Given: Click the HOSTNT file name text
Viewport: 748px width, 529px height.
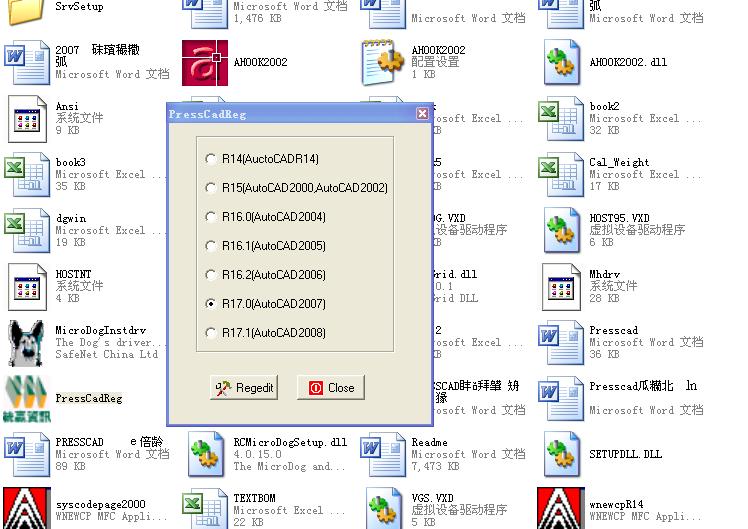Looking at the screenshot, I should pyautogui.click(x=73, y=274).
